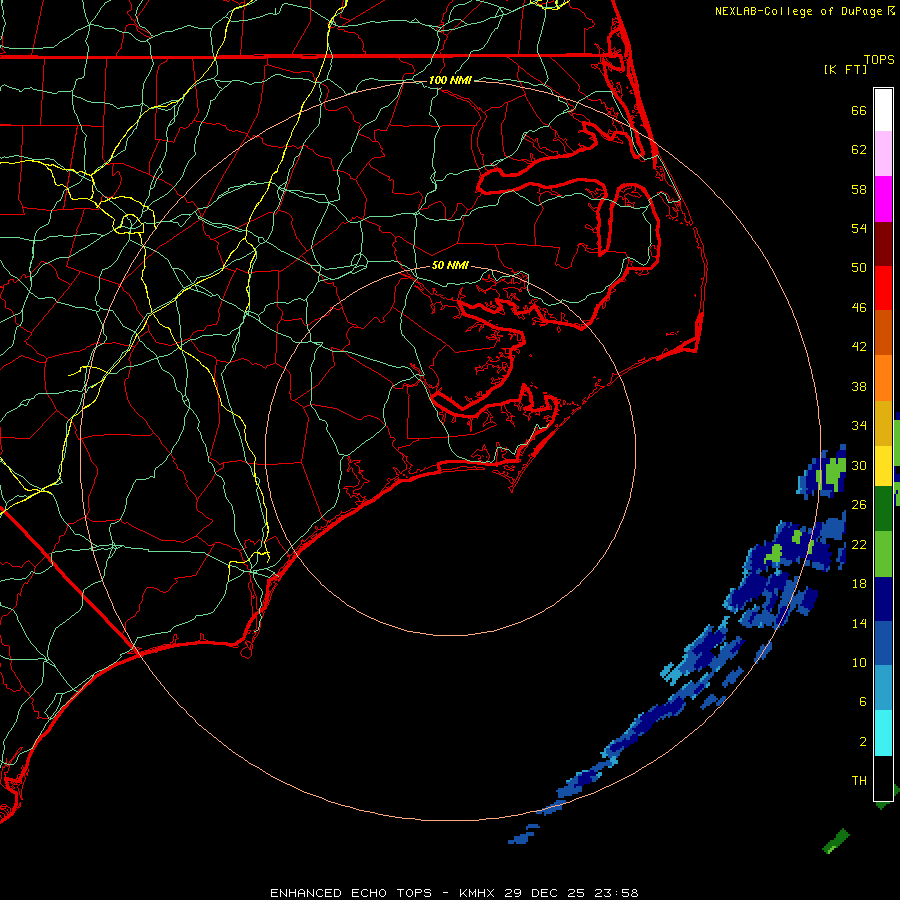
Task: Click the black TH threshold legend swatch
Action: [883, 778]
